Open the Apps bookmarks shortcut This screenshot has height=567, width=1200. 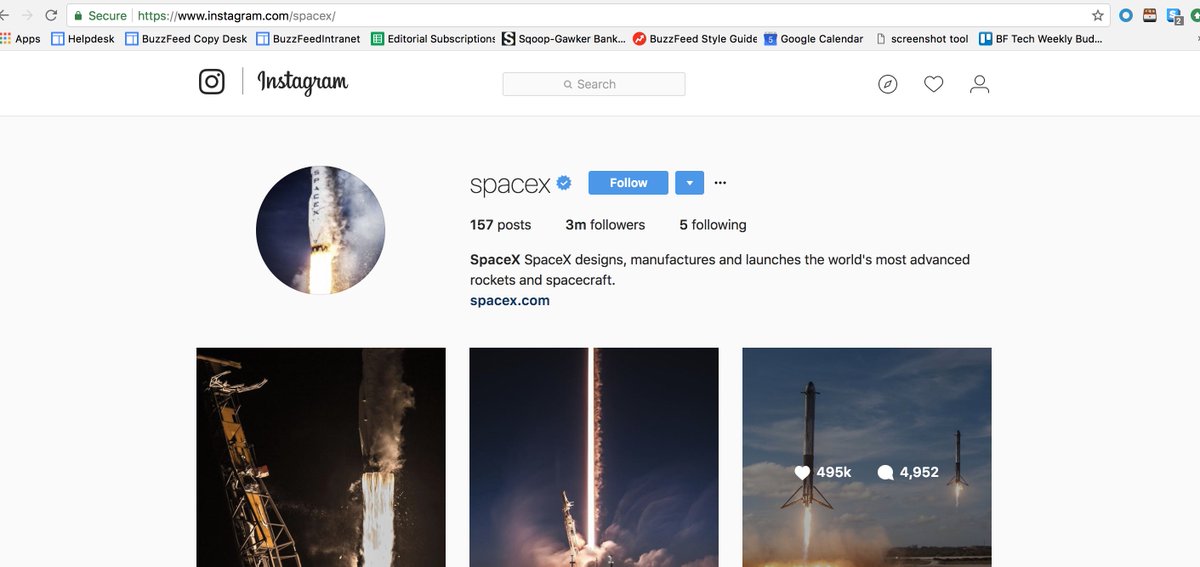[x=21, y=39]
